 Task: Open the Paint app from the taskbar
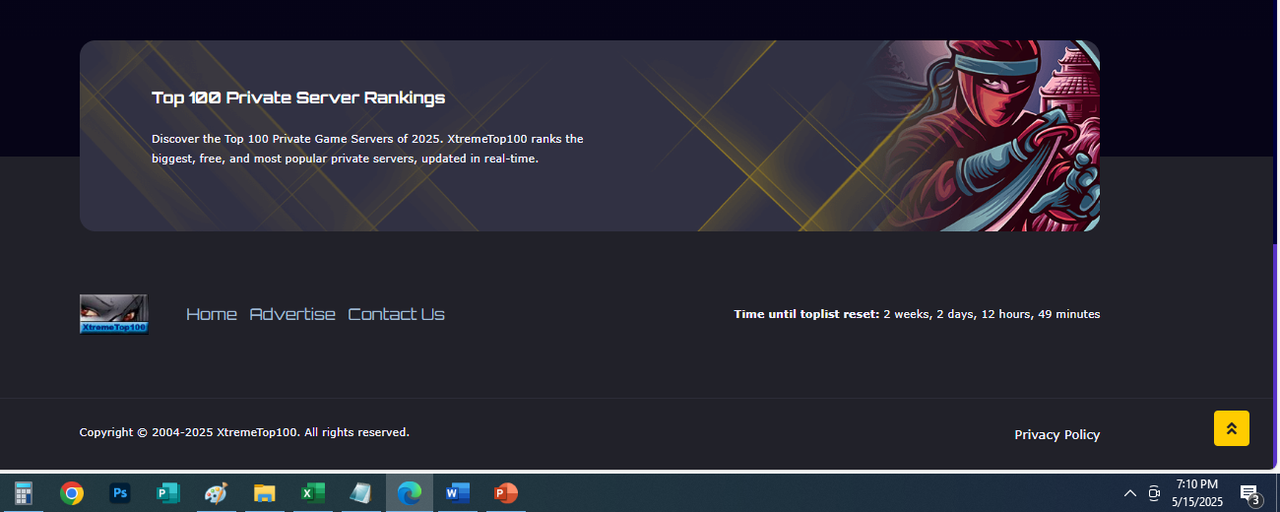(x=216, y=493)
